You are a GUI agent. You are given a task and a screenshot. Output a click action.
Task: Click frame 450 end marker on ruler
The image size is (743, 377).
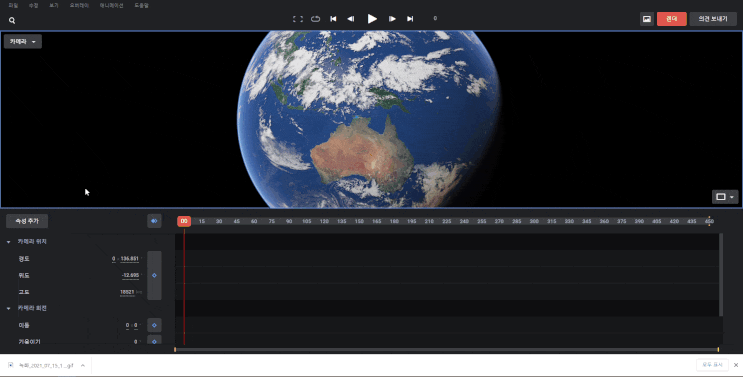(x=709, y=221)
